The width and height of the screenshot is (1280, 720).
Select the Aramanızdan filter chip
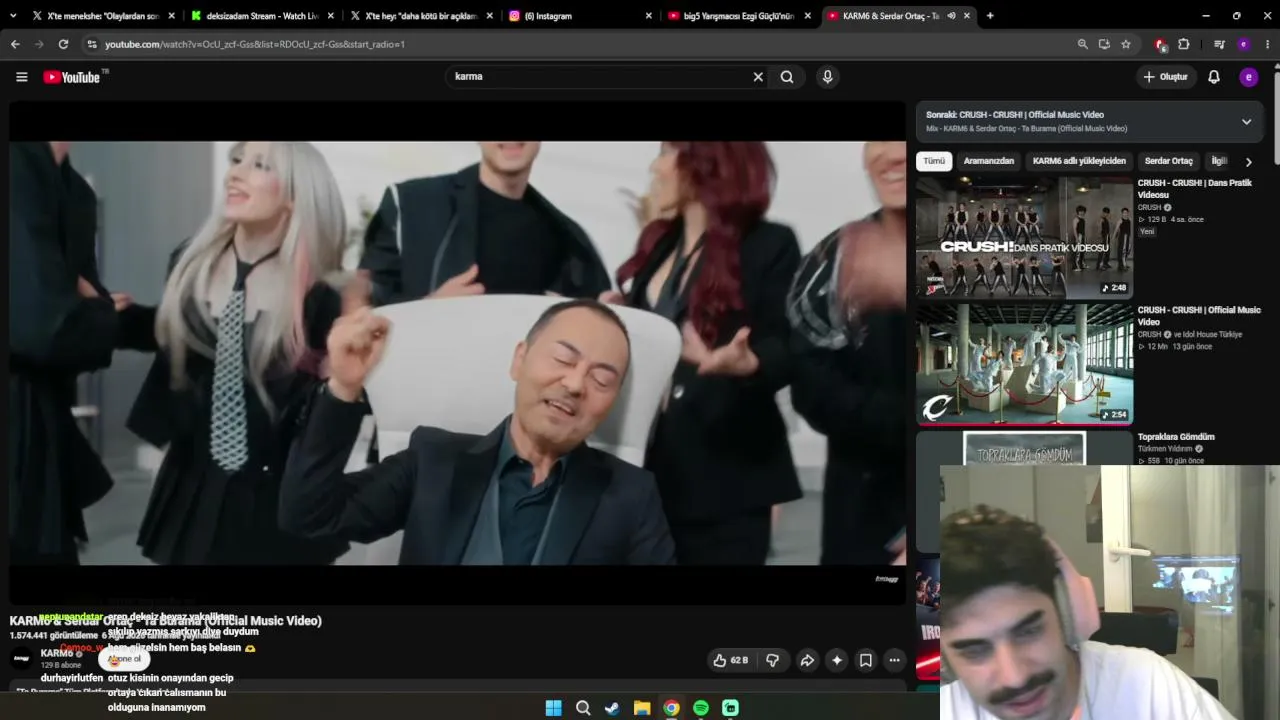[989, 161]
